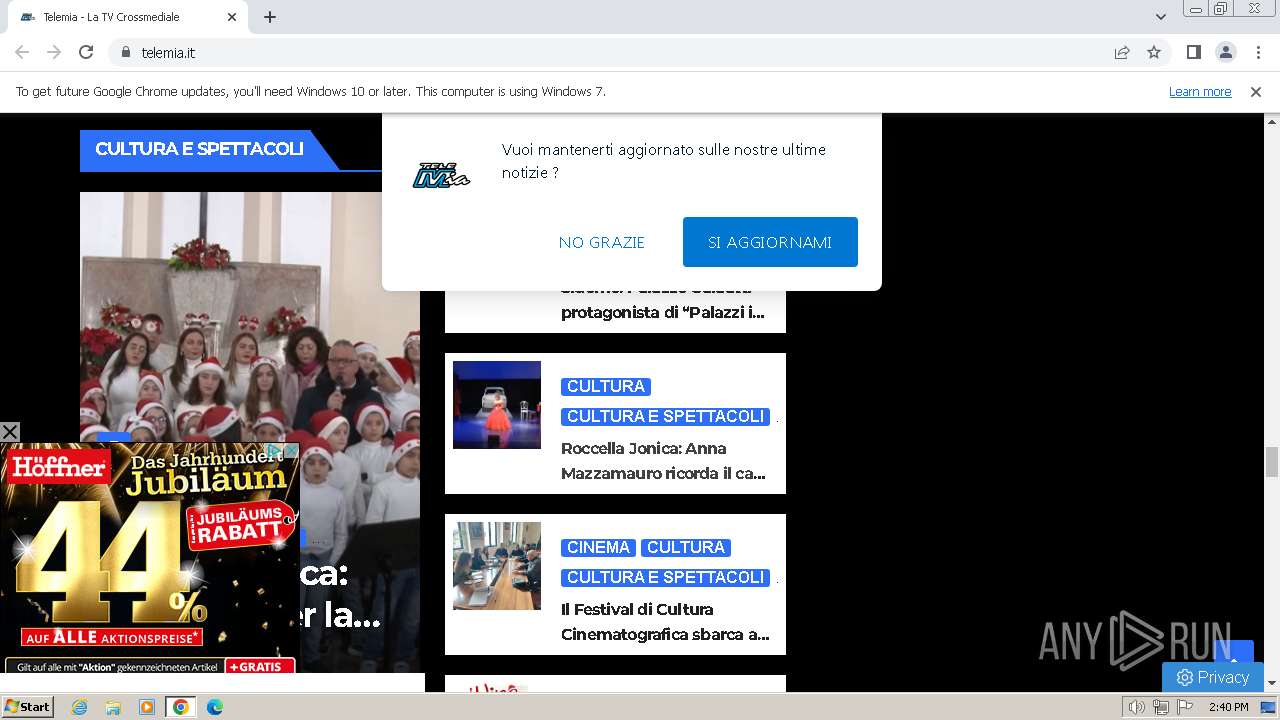The width and height of the screenshot is (1280, 720).
Task: Open the Learn more link
Action: pos(1200,91)
